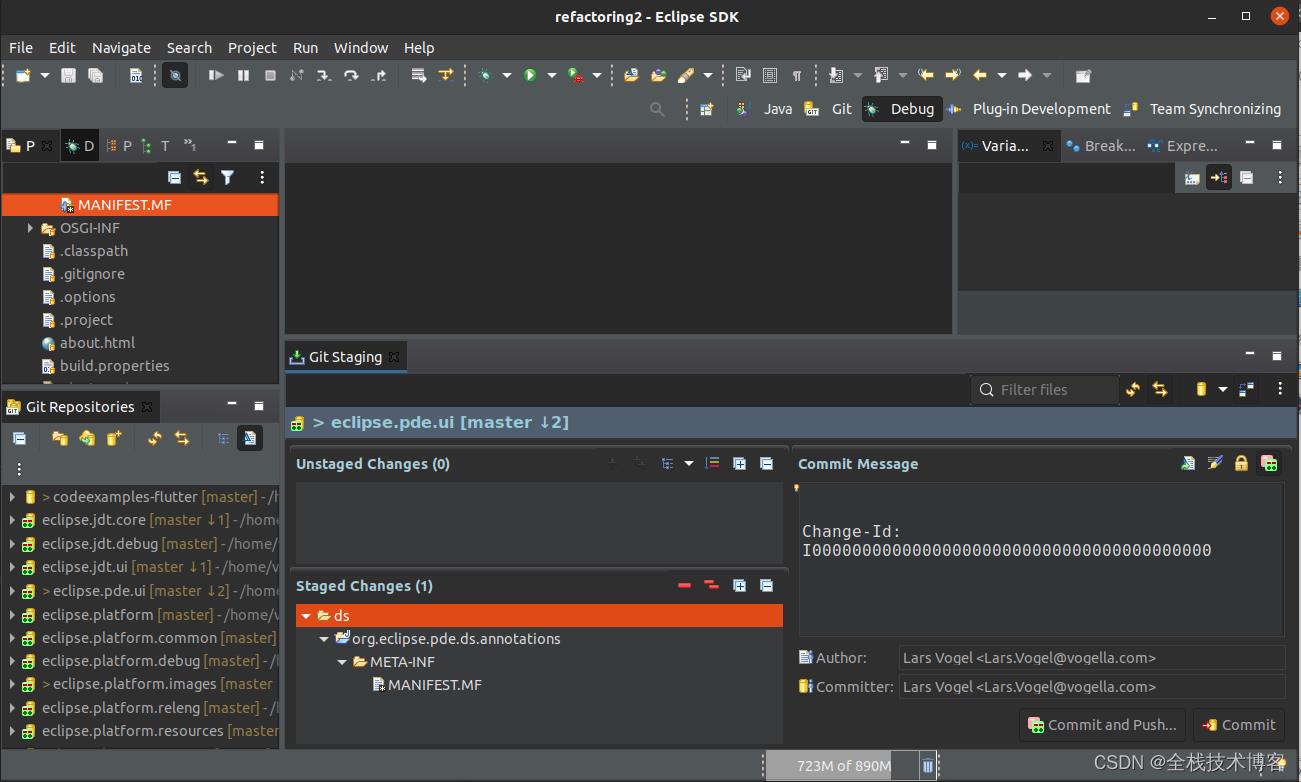Click the Open Perspective icon
The image size is (1301, 782).
point(706,109)
